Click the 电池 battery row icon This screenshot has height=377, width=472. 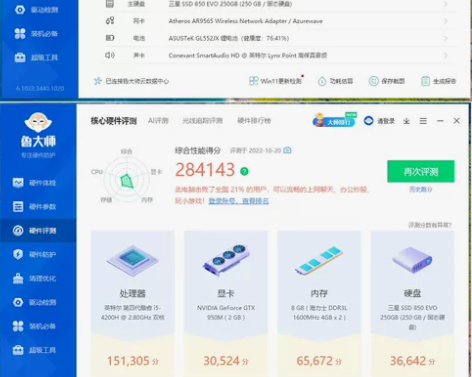click(110, 38)
